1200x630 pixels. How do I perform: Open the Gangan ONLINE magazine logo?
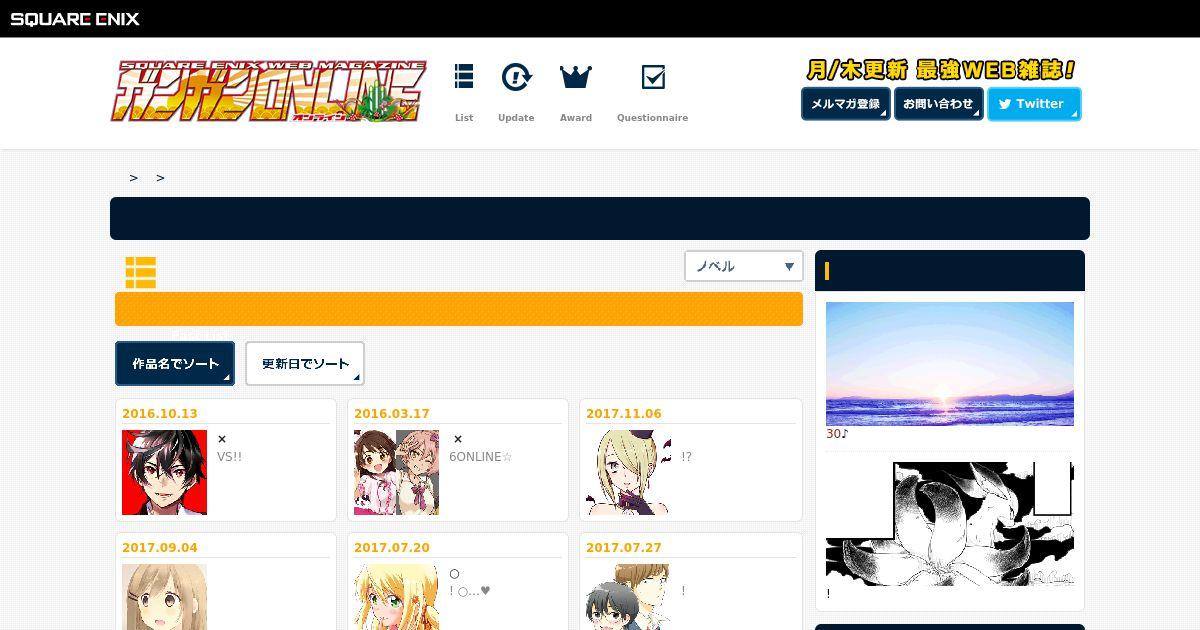point(268,92)
